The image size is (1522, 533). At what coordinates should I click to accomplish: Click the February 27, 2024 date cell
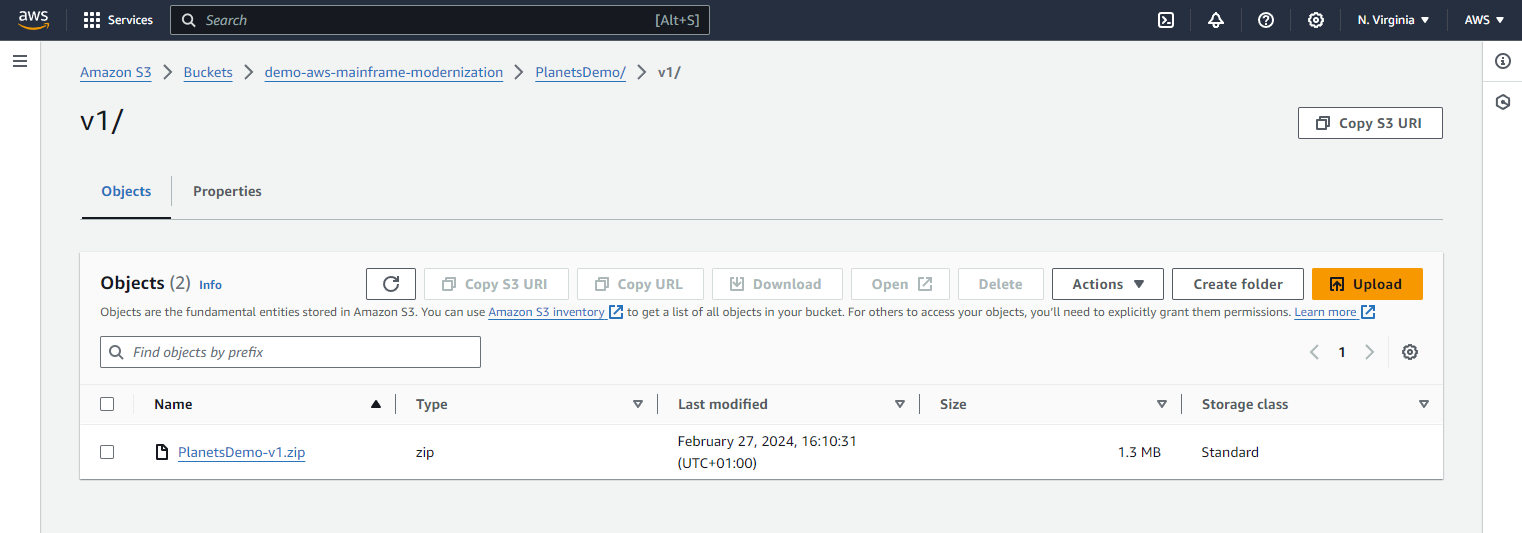coord(767,452)
